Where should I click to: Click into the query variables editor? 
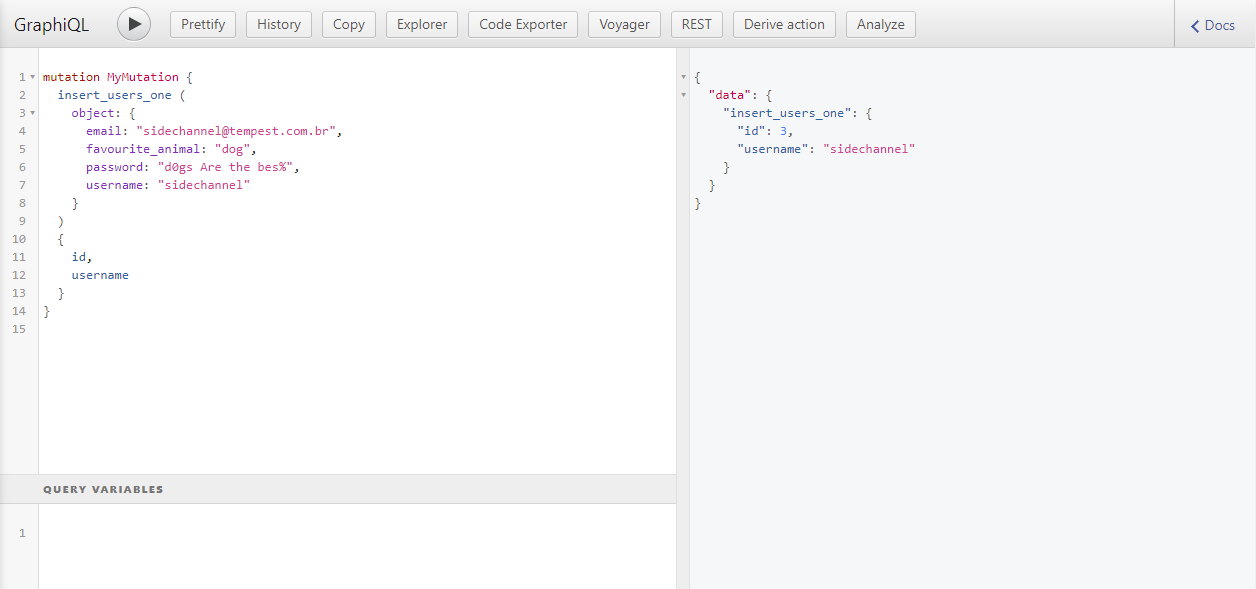[x=350, y=540]
